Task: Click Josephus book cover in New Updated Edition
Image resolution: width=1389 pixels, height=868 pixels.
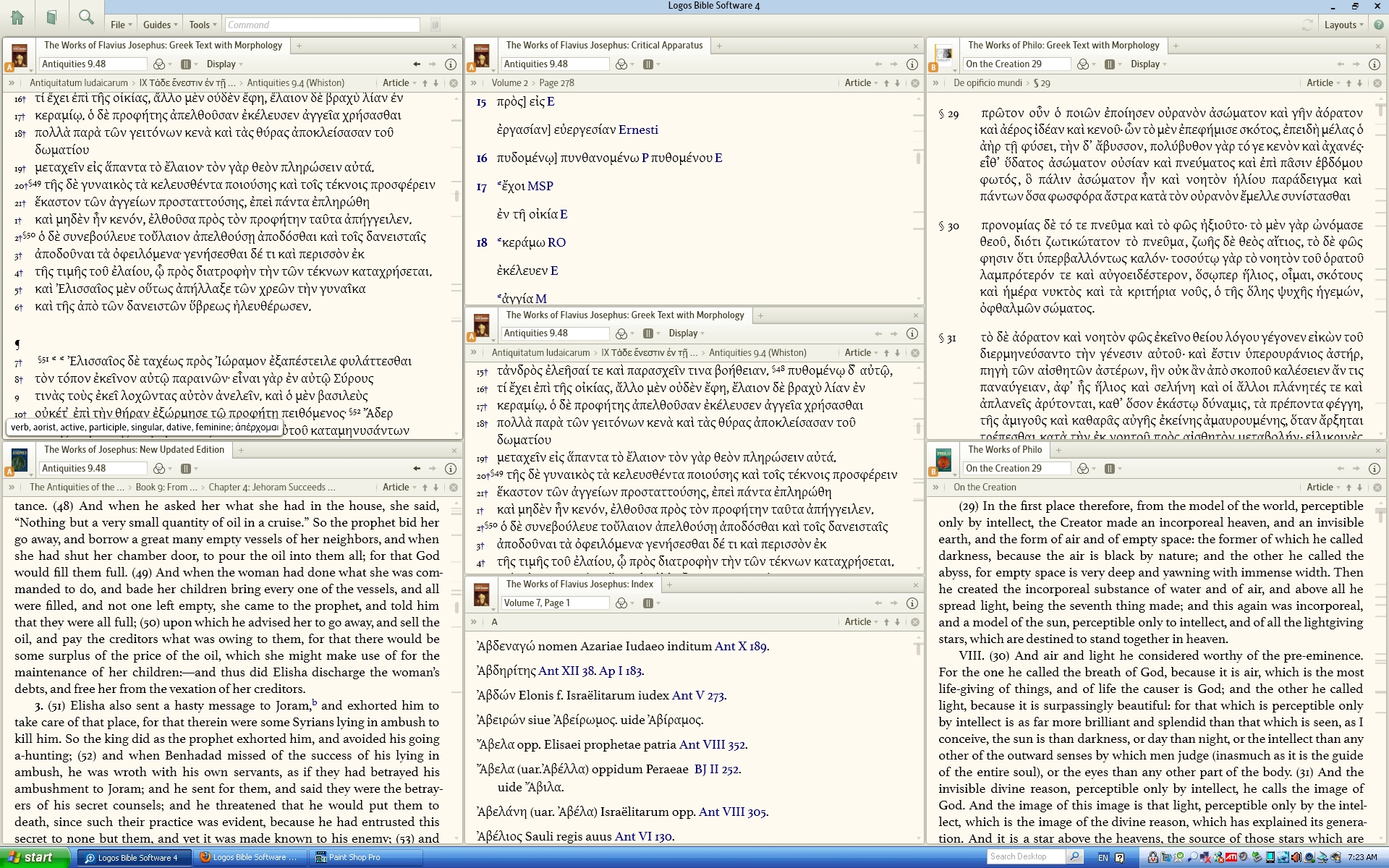Action: point(20,461)
